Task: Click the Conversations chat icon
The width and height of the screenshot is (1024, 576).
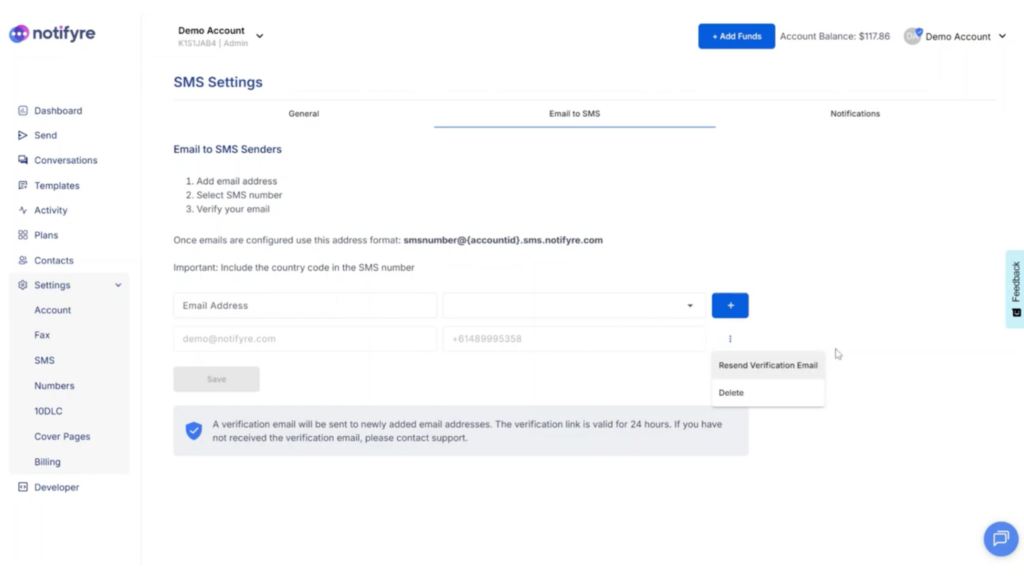Action: click(23, 160)
